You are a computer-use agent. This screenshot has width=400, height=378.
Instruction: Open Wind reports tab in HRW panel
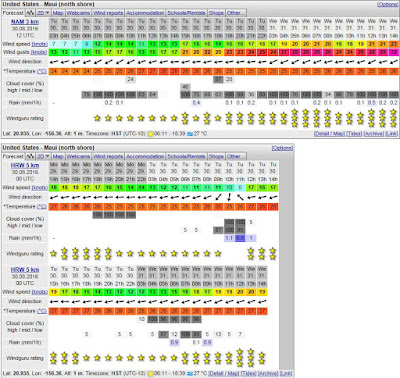tap(108, 156)
